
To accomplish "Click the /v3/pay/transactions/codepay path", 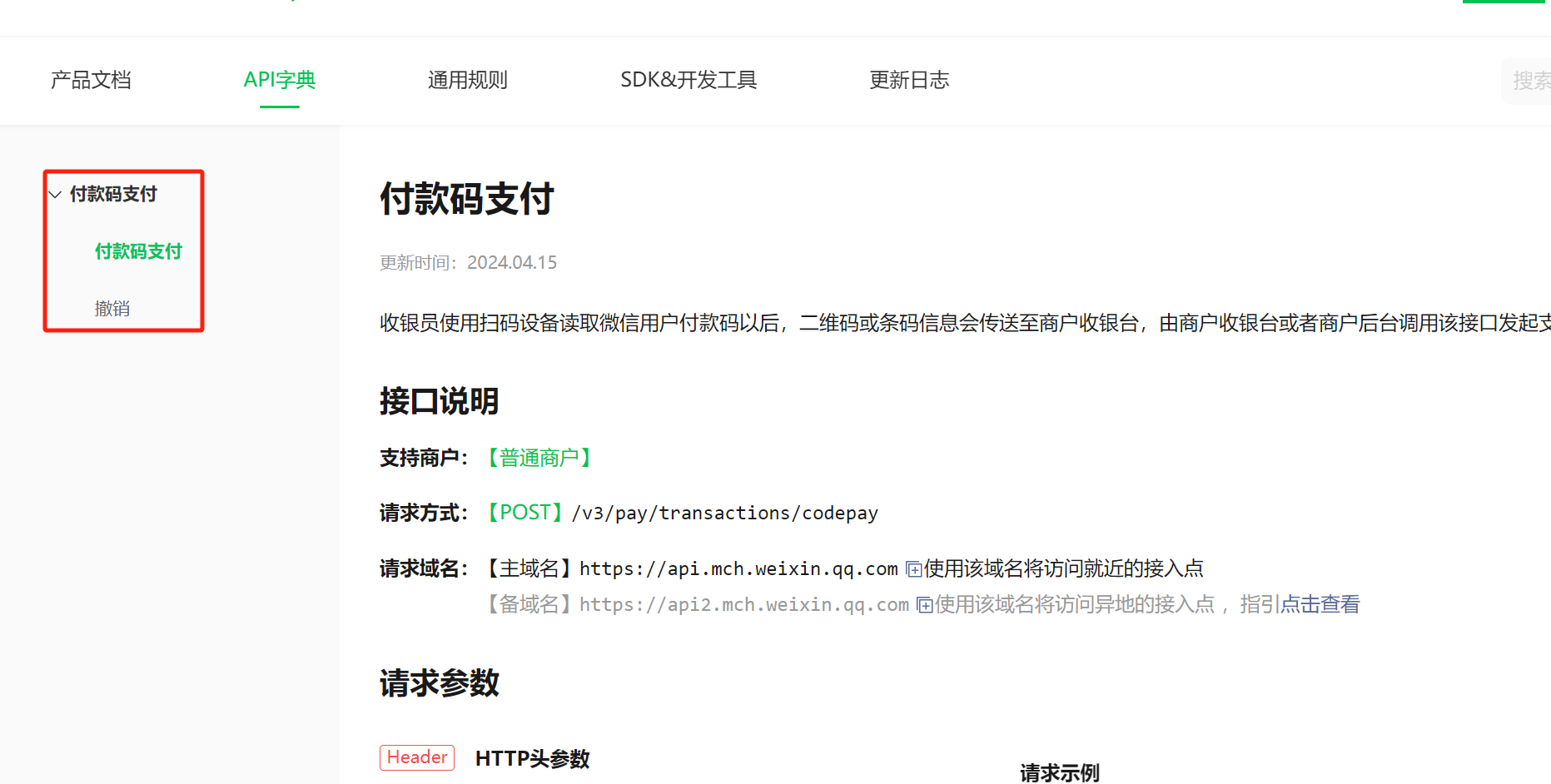I will tap(725, 514).
